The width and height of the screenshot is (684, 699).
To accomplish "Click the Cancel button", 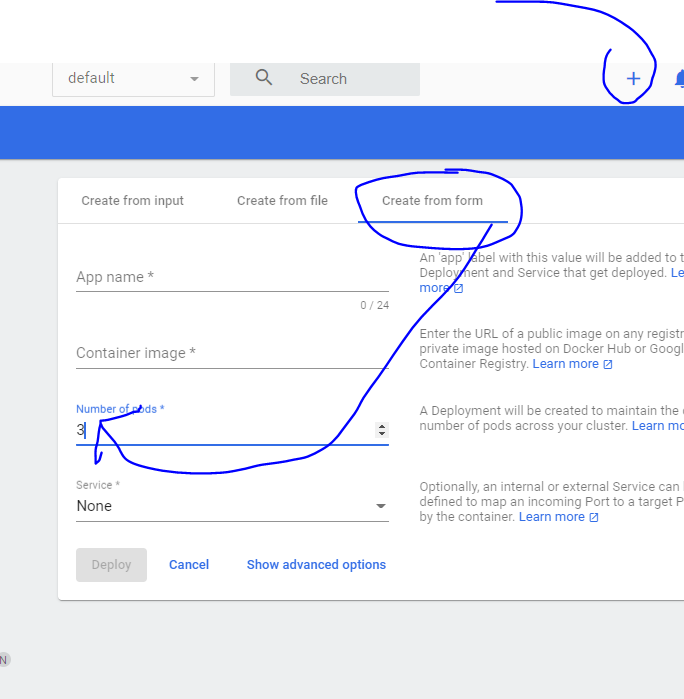I will tap(189, 565).
